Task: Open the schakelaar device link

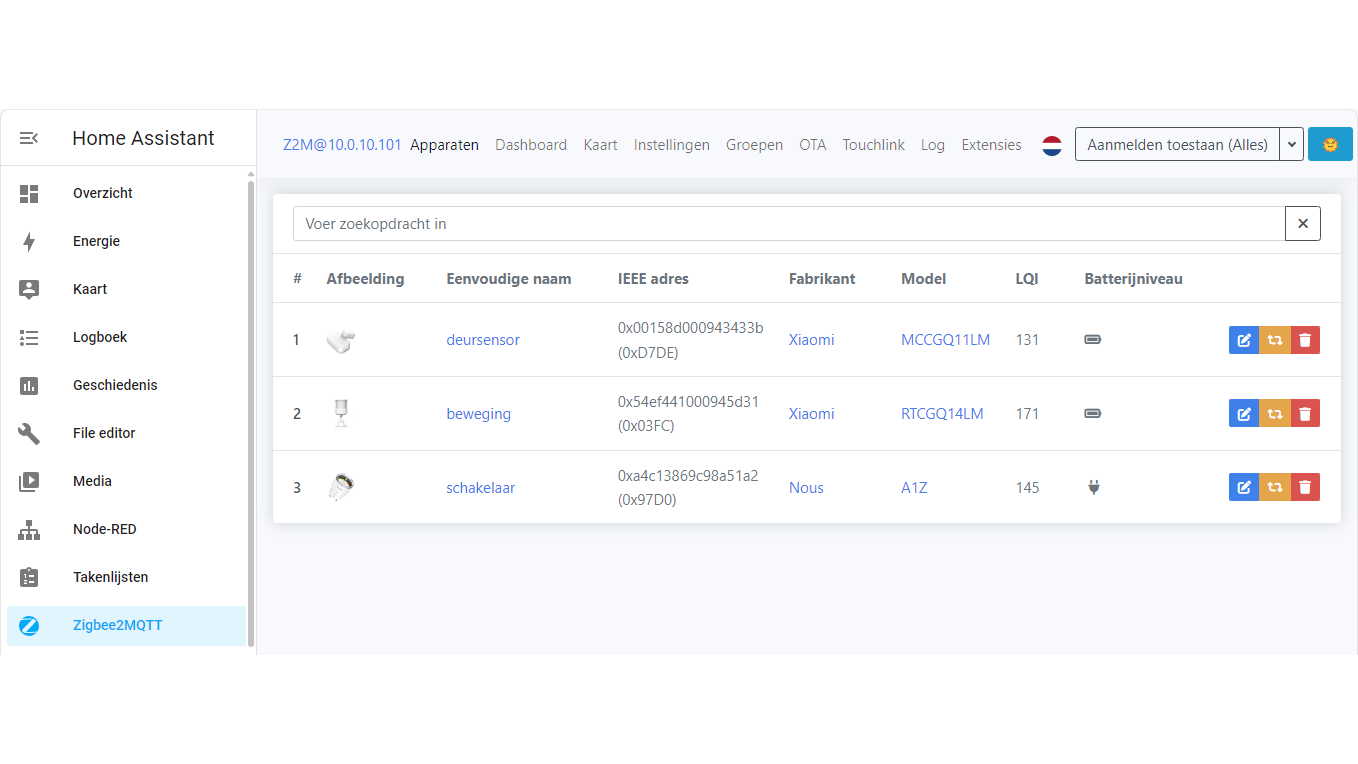Action: [x=481, y=488]
